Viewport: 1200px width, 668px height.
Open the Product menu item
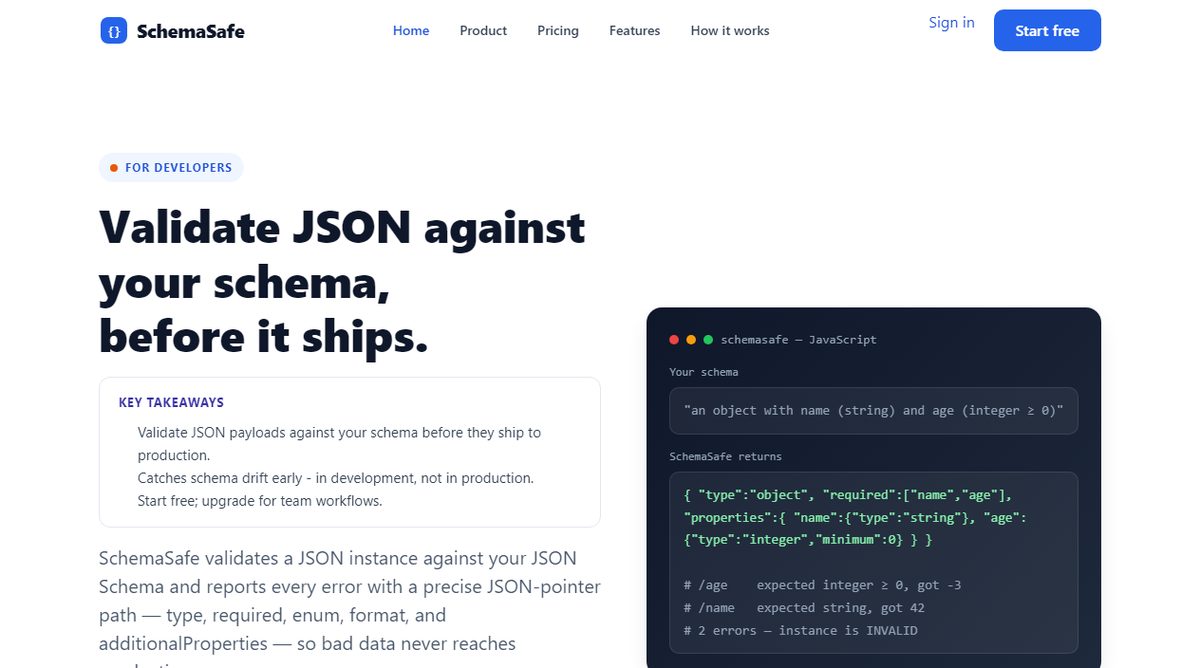point(483,31)
